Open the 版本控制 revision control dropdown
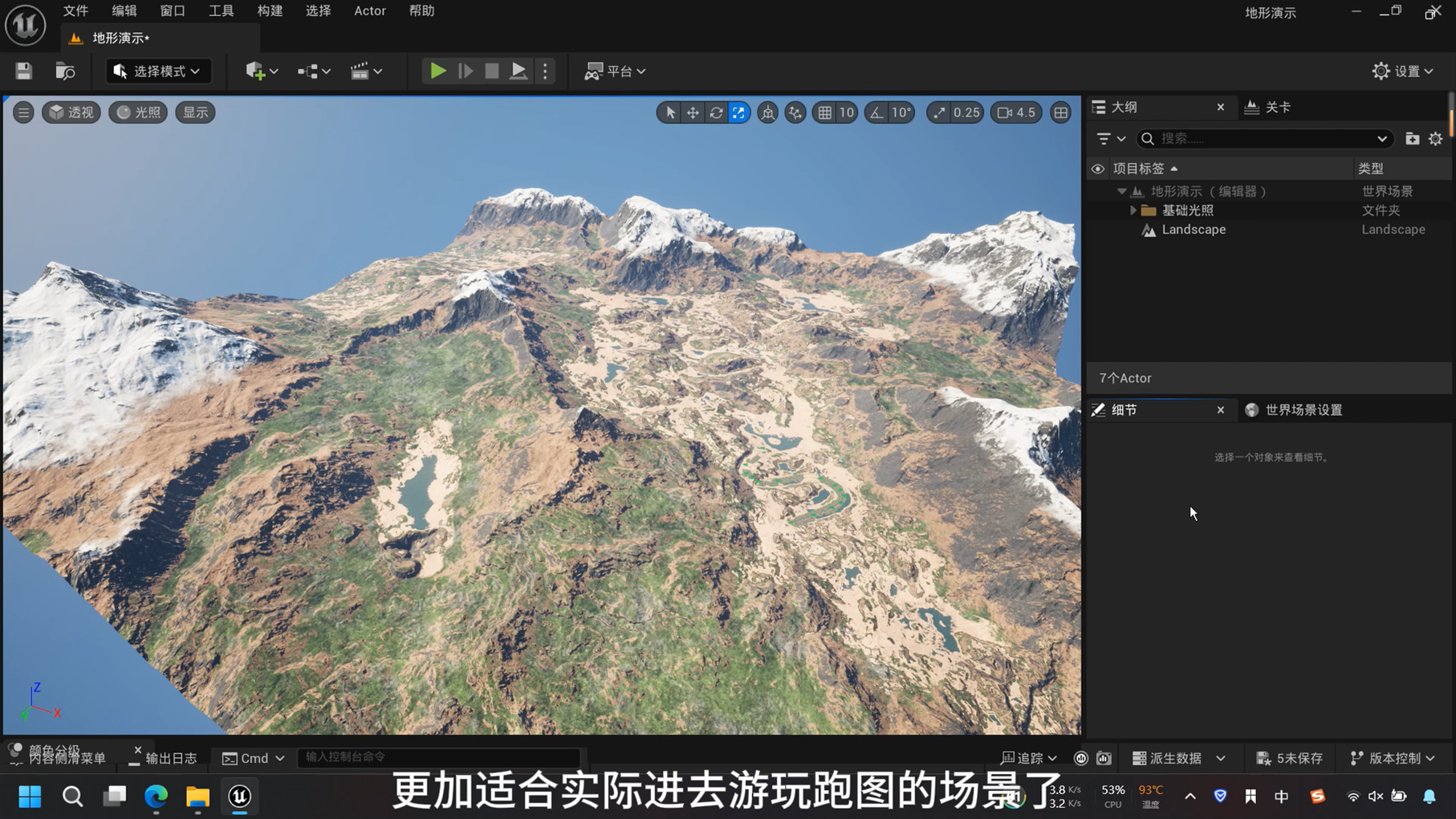This screenshot has height=819, width=1456. tap(1393, 758)
